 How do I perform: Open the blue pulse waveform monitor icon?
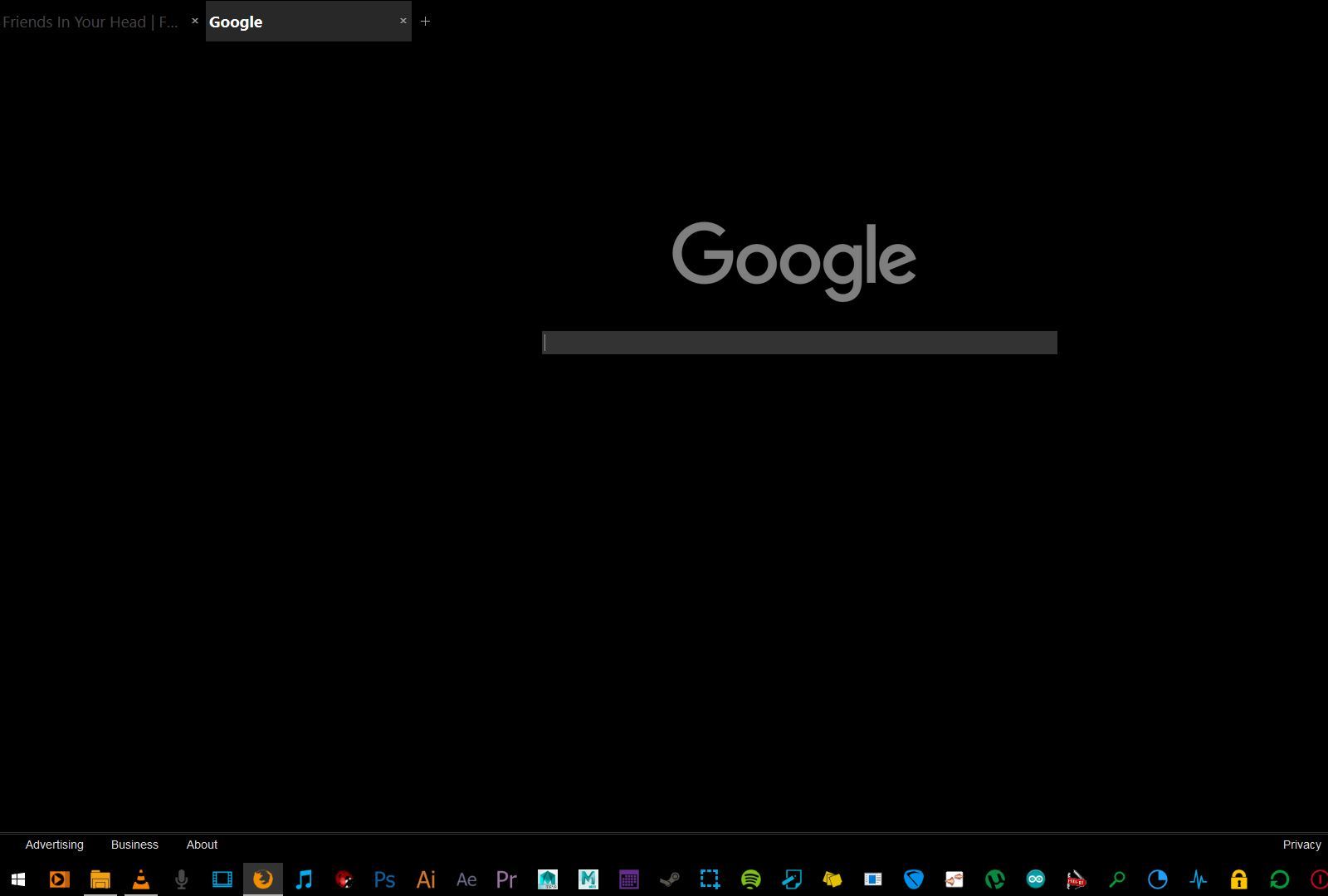(1198, 879)
